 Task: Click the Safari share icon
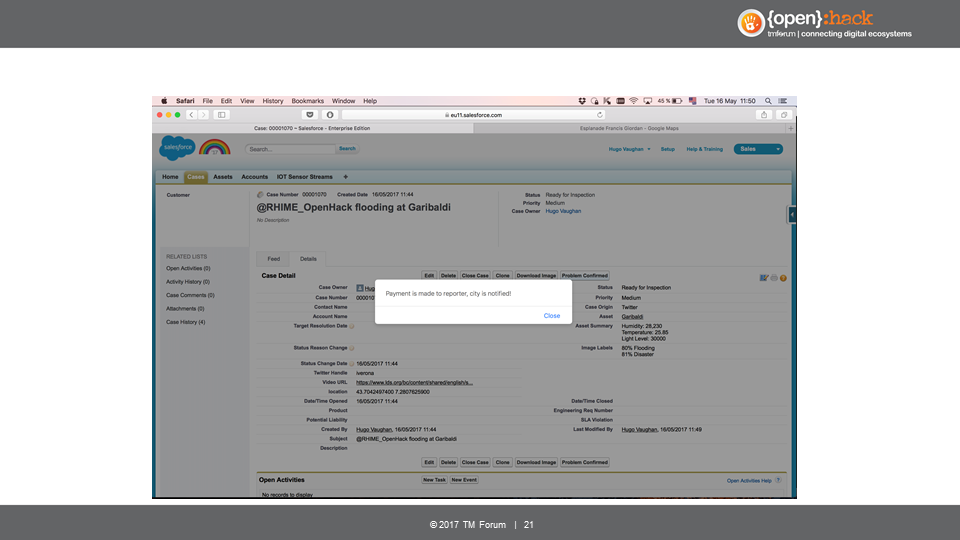point(763,114)
